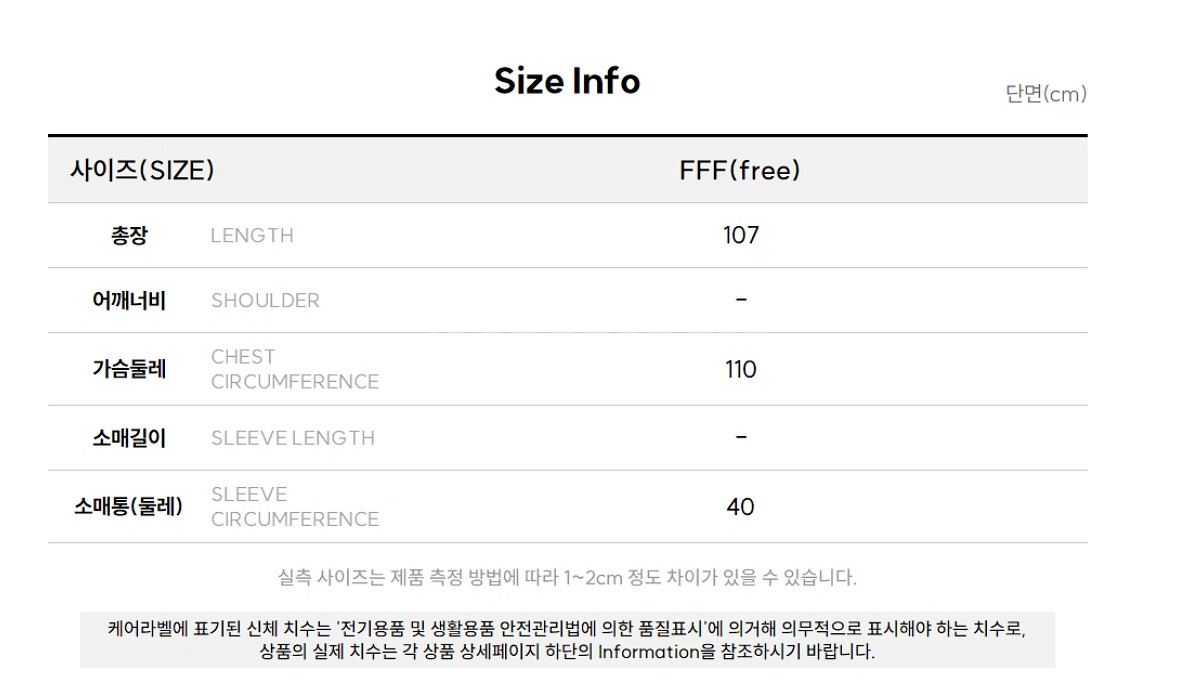Click the gray care label notice box
1179x690 pixels.
(x=567, y=640)
